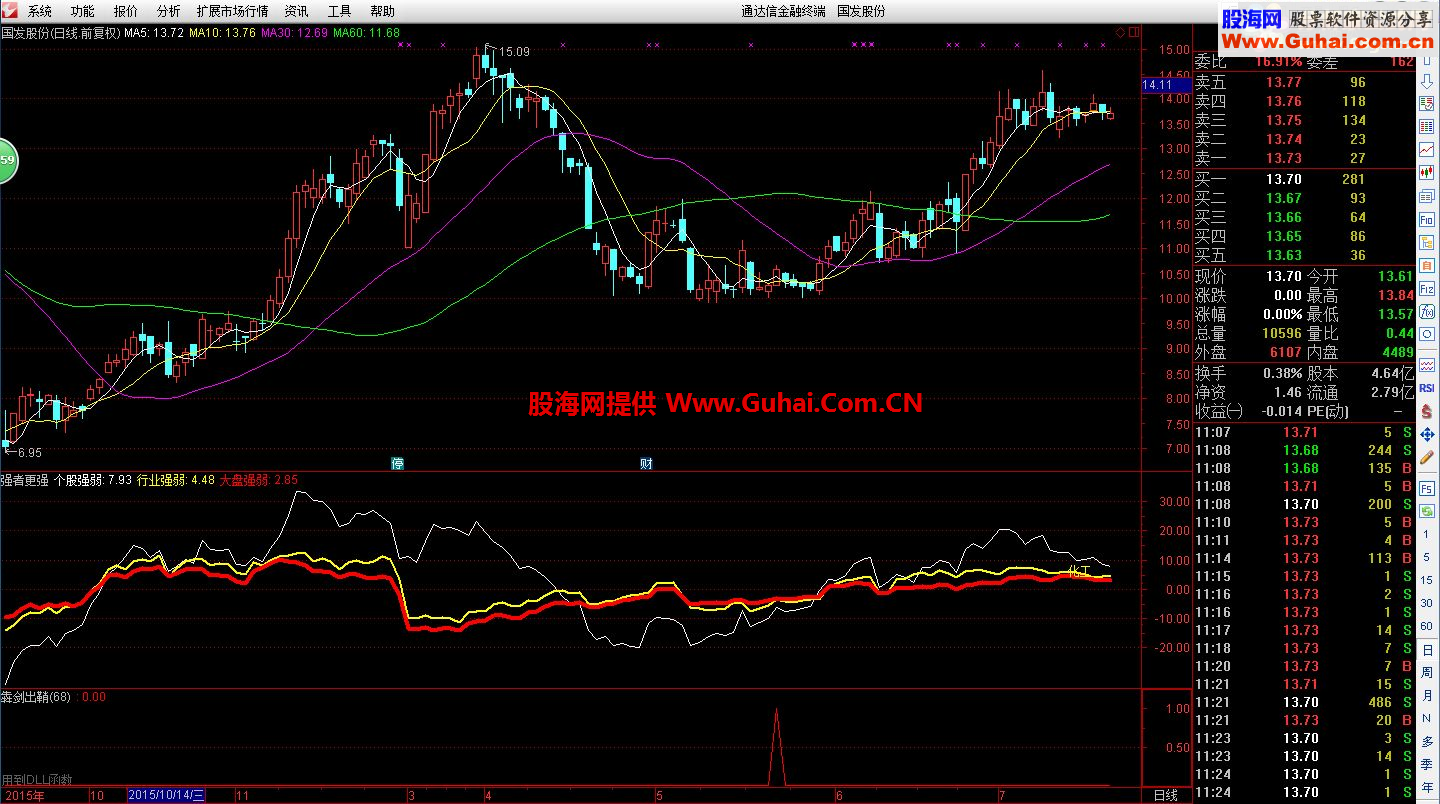Open the F10 company info icon
Viewport: 1440px width, 804px height.
1427,219
